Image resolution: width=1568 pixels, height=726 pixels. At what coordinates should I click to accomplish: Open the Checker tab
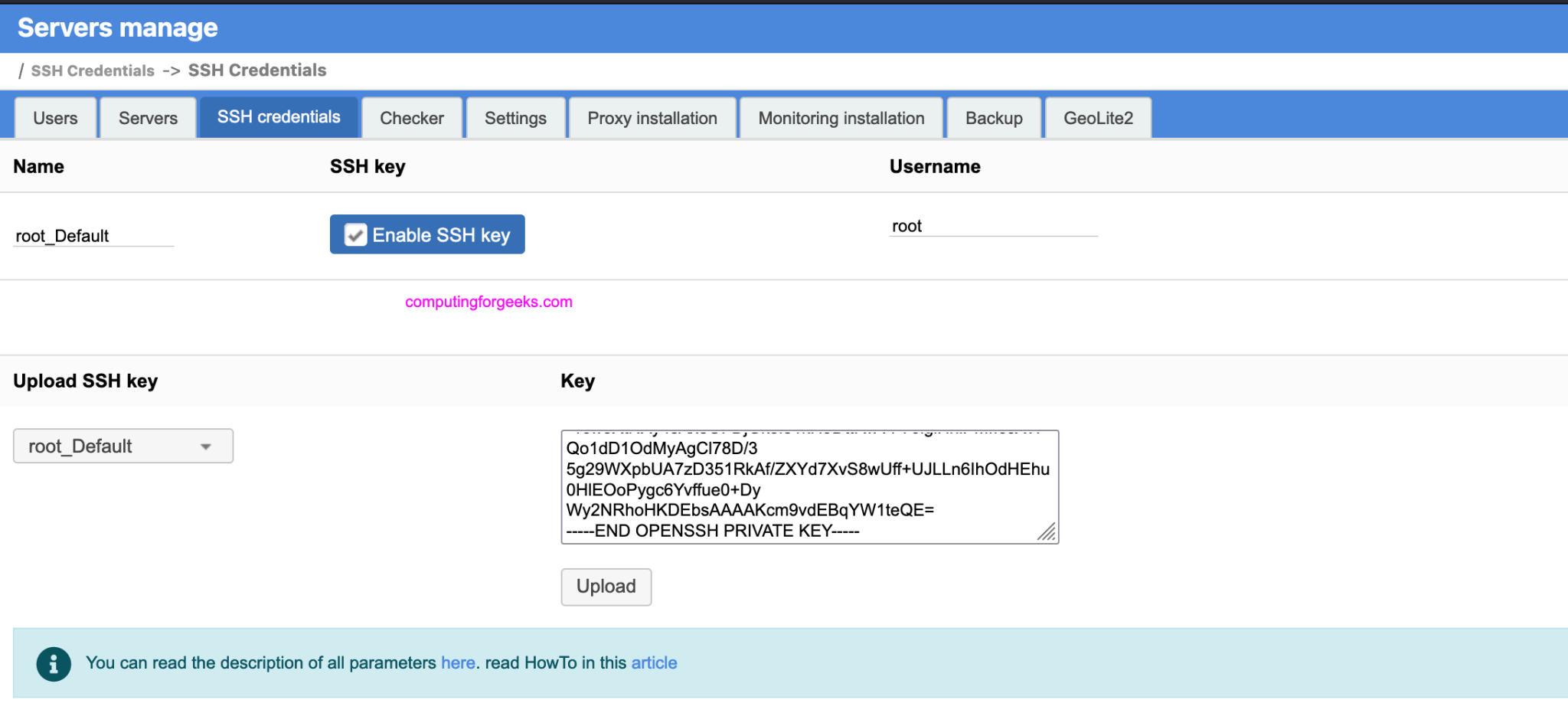click(412, 118)
